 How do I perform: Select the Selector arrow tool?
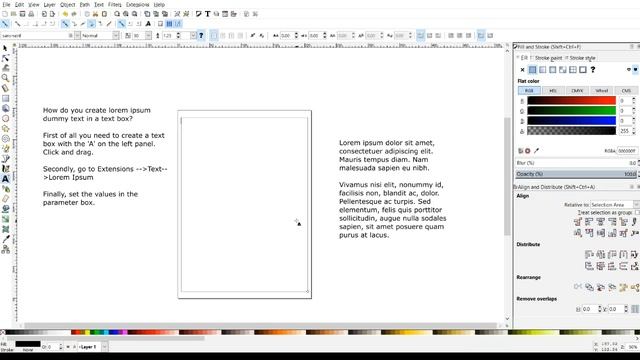[5, 48]
